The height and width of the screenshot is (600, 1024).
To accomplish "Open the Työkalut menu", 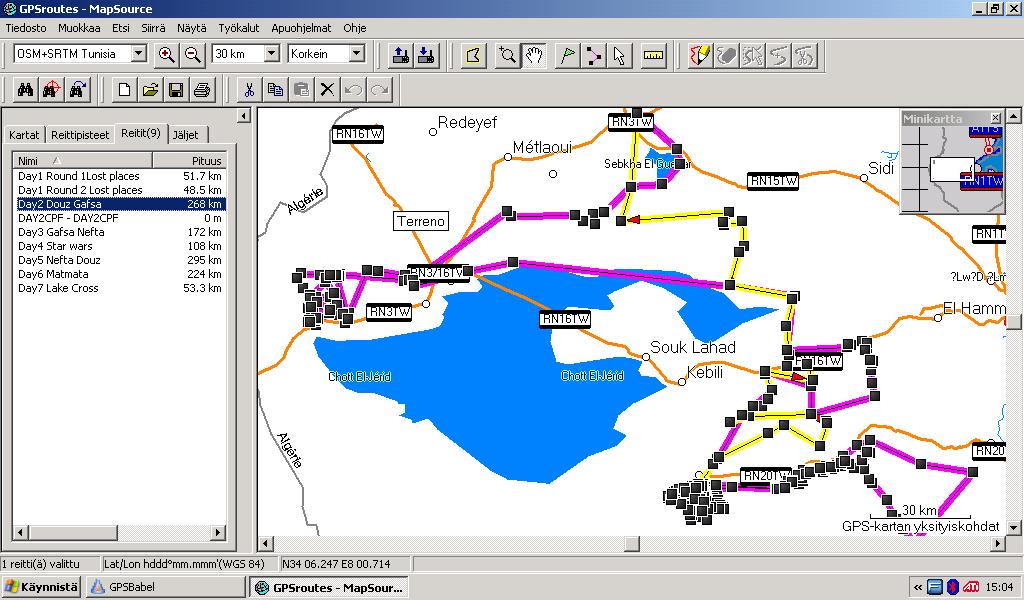I will [239, 28].
